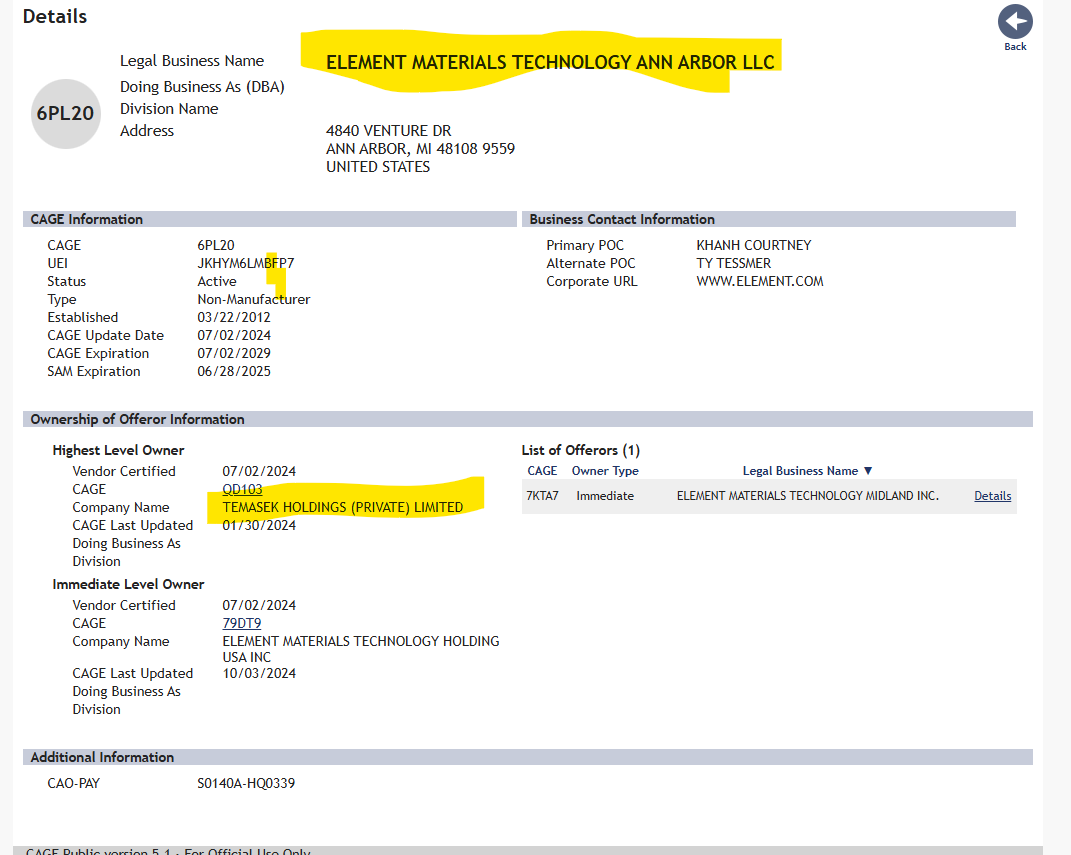Viewport: 1071px width, 855px height.
Task: Click the Back arrow icon
Action: click(1015, 21)
